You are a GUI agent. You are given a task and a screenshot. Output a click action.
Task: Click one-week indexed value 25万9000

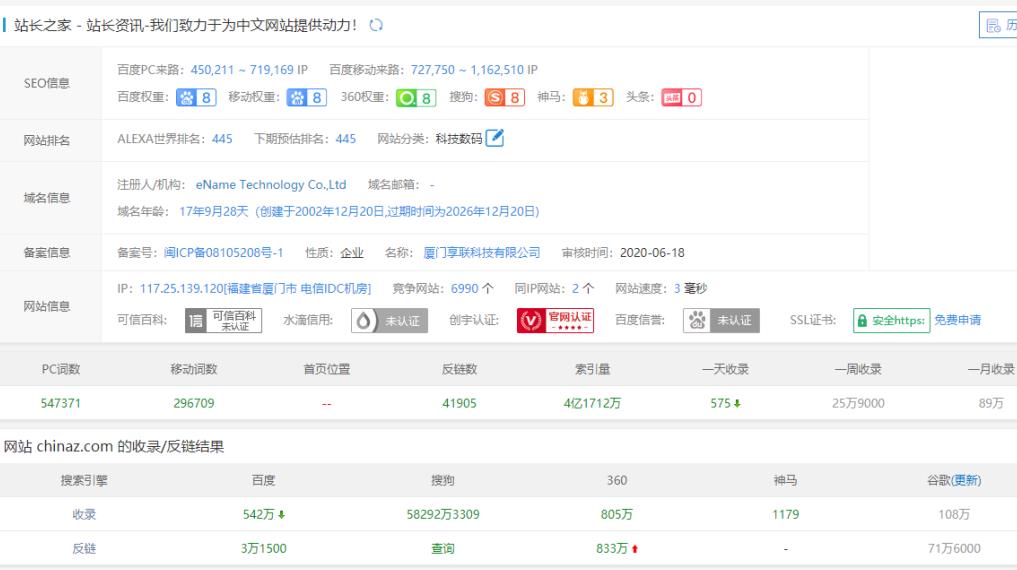pos(858,403)
